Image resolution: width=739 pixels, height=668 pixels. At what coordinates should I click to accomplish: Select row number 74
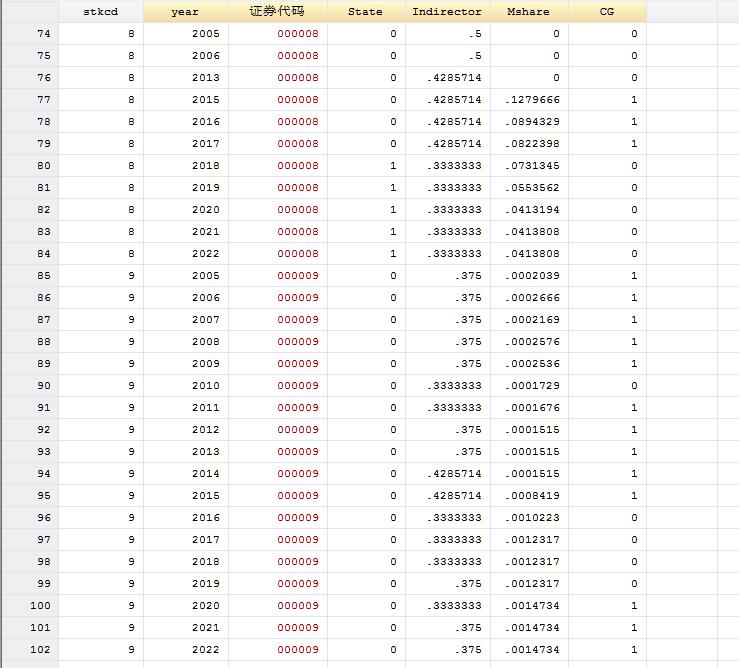coord(30,33)
